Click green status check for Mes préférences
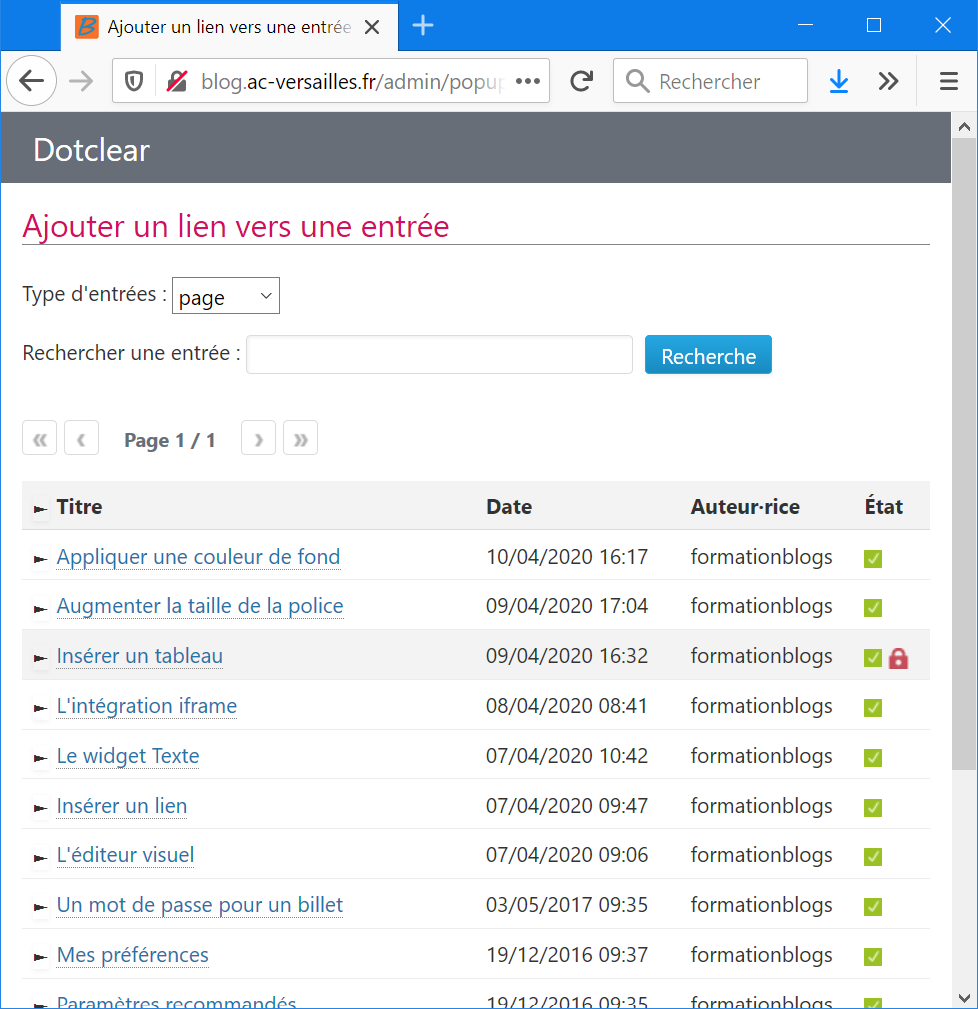Screen dimensions: 978x1009 (873, 957)
